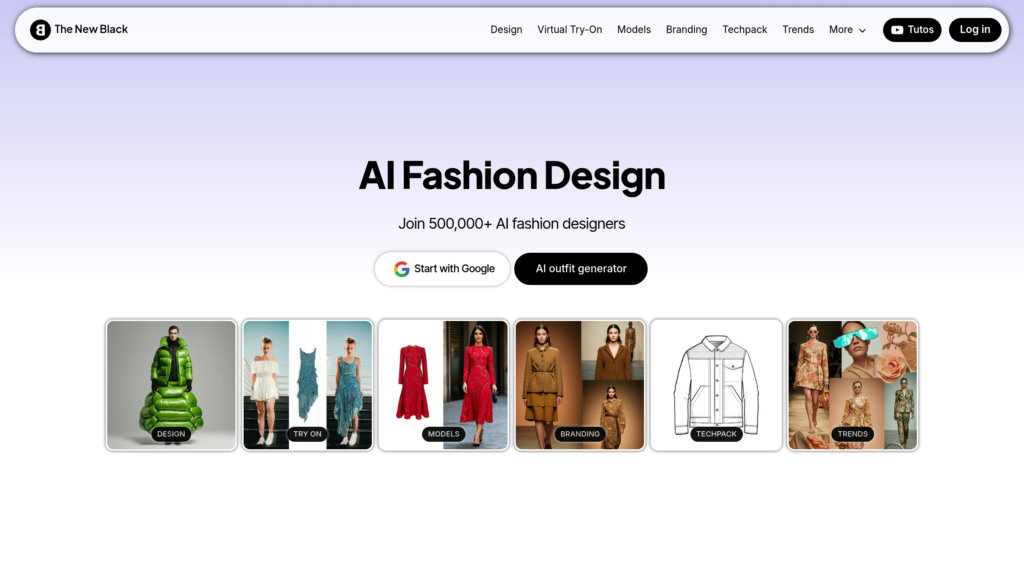Open the TRY ON dress thumbnail
The image size is (1024, 576).
click(308, 385)
